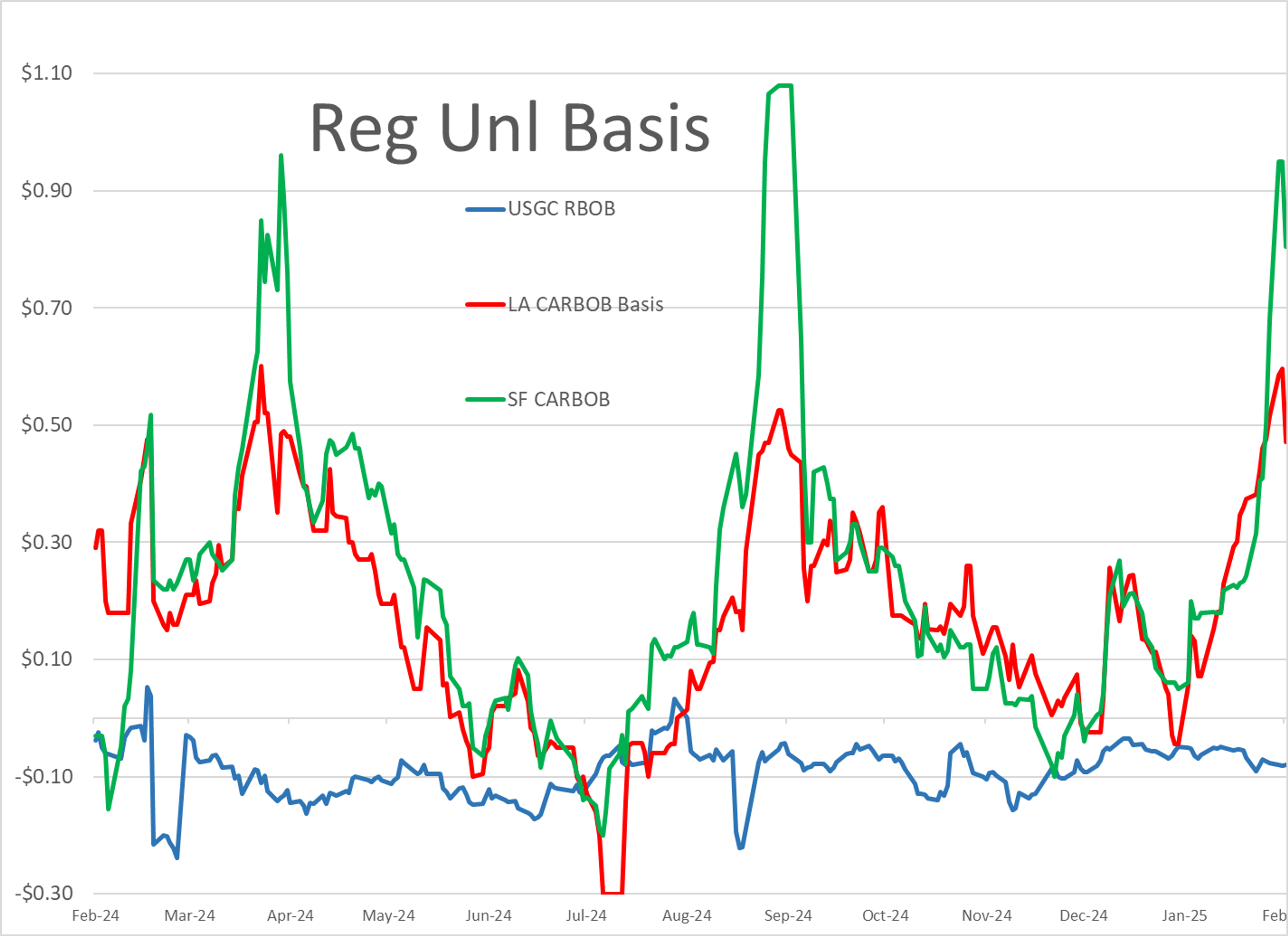Click the $0.50 y-axis label
The image size is (1288, 936).
tap(47, 424)
